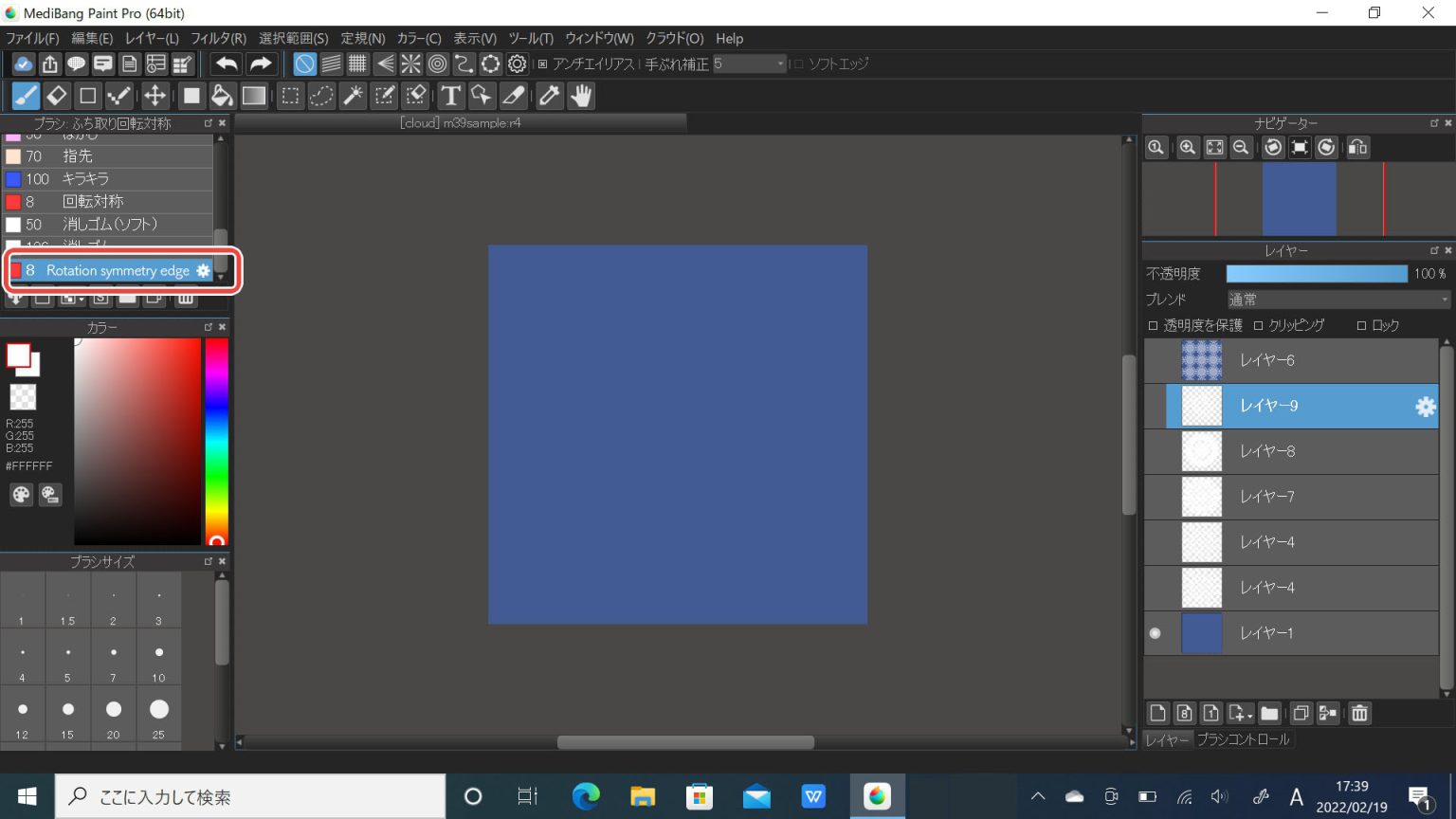Open the 選択範囲(S) menu

coord(293,38)
